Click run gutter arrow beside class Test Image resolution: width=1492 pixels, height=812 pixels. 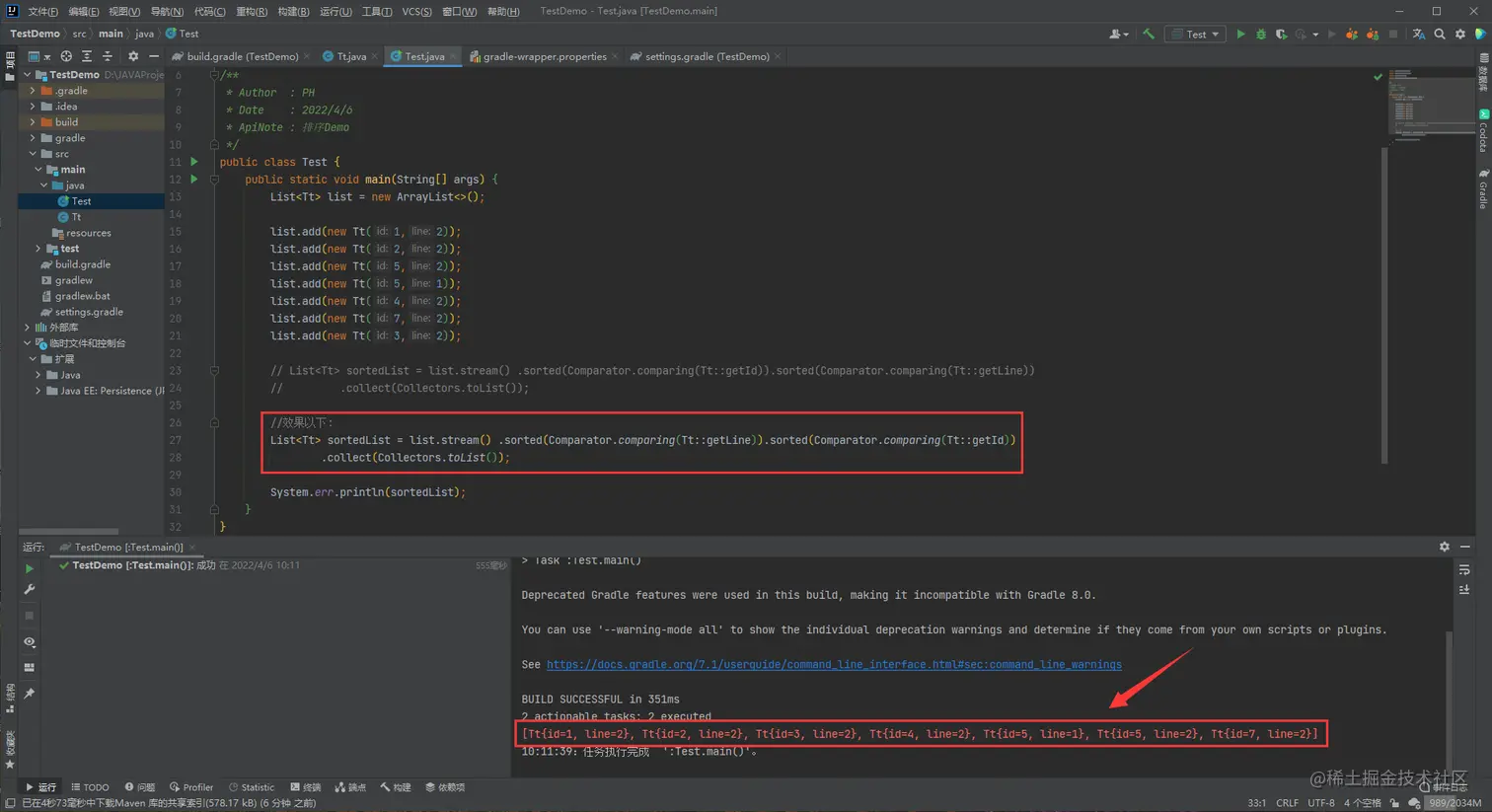194,162
